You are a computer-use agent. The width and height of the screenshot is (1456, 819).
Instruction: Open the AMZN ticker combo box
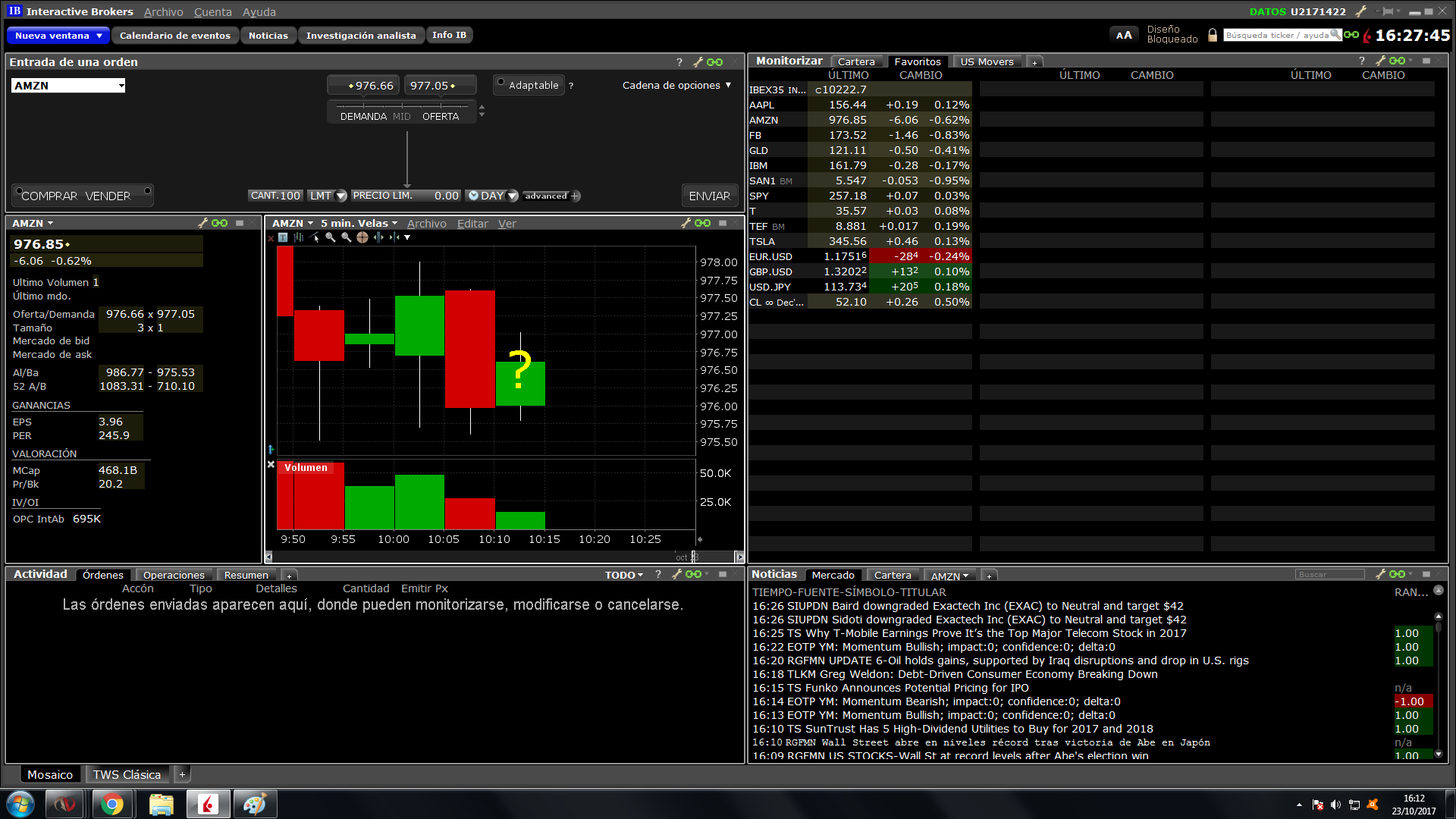[68, 86]
